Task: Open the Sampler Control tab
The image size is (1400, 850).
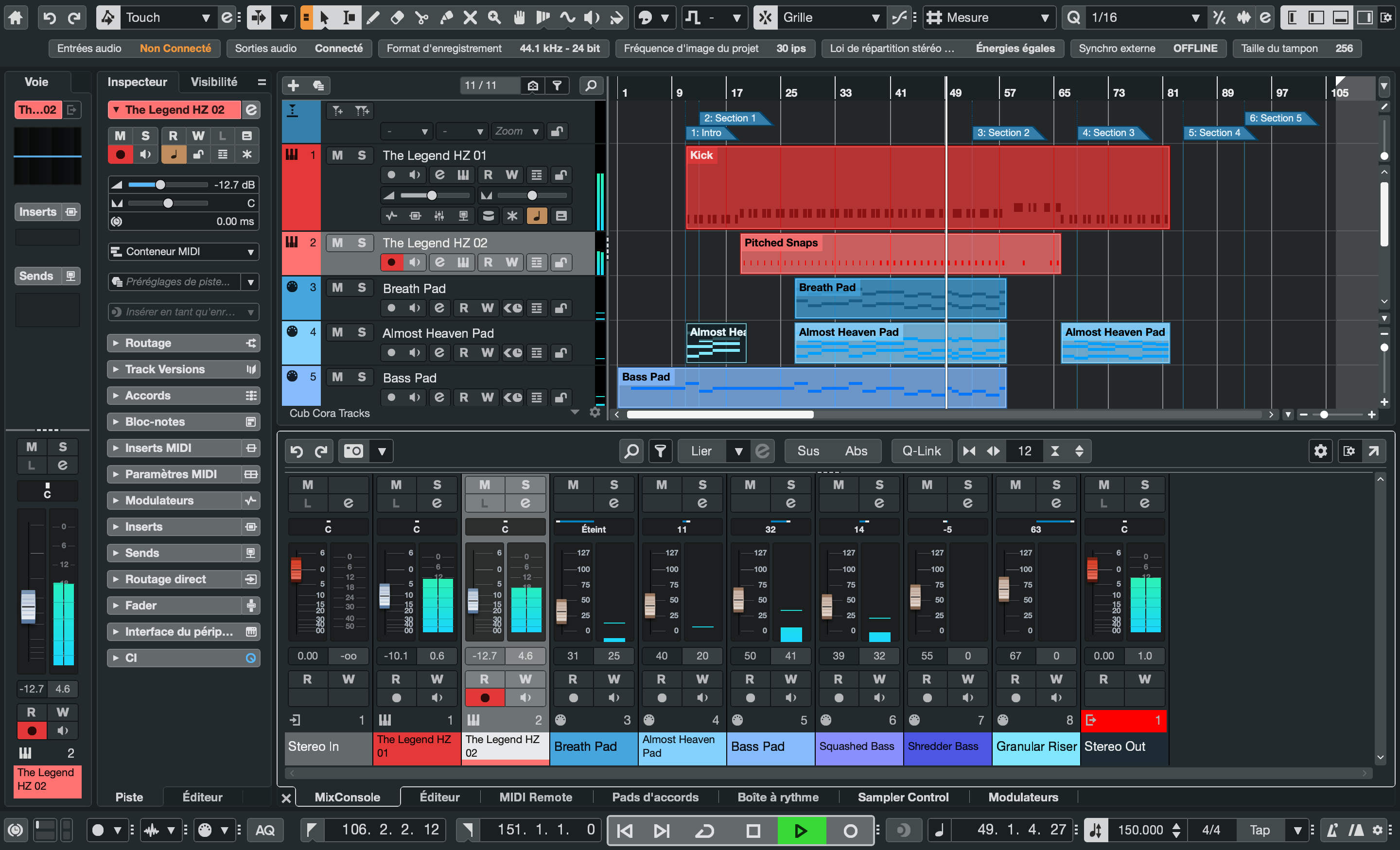Action: (903, 797)
